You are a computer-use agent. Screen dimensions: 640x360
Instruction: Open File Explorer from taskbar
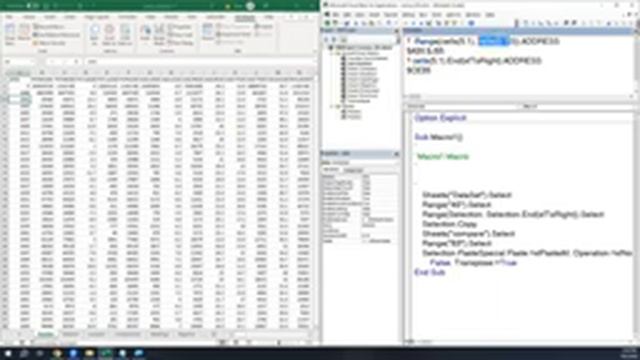pos(89,353)
